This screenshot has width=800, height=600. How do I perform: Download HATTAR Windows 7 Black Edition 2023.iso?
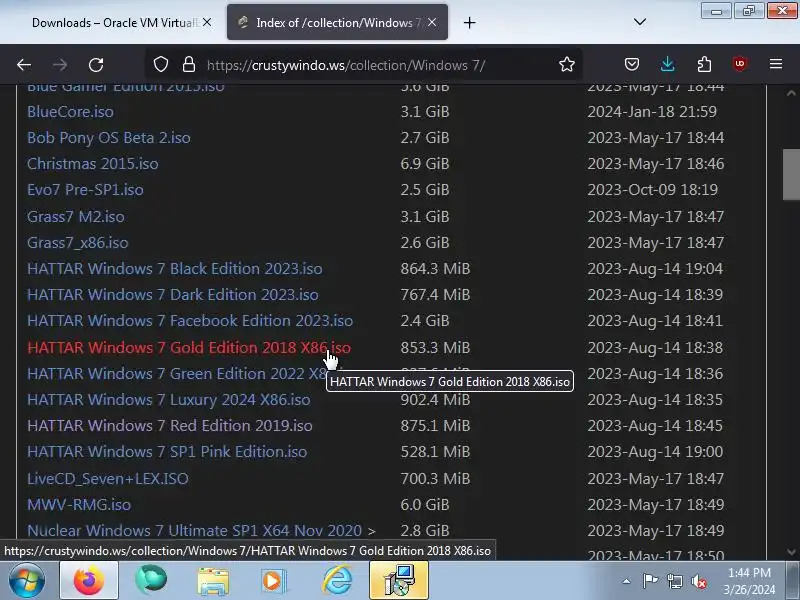[174, 269]
